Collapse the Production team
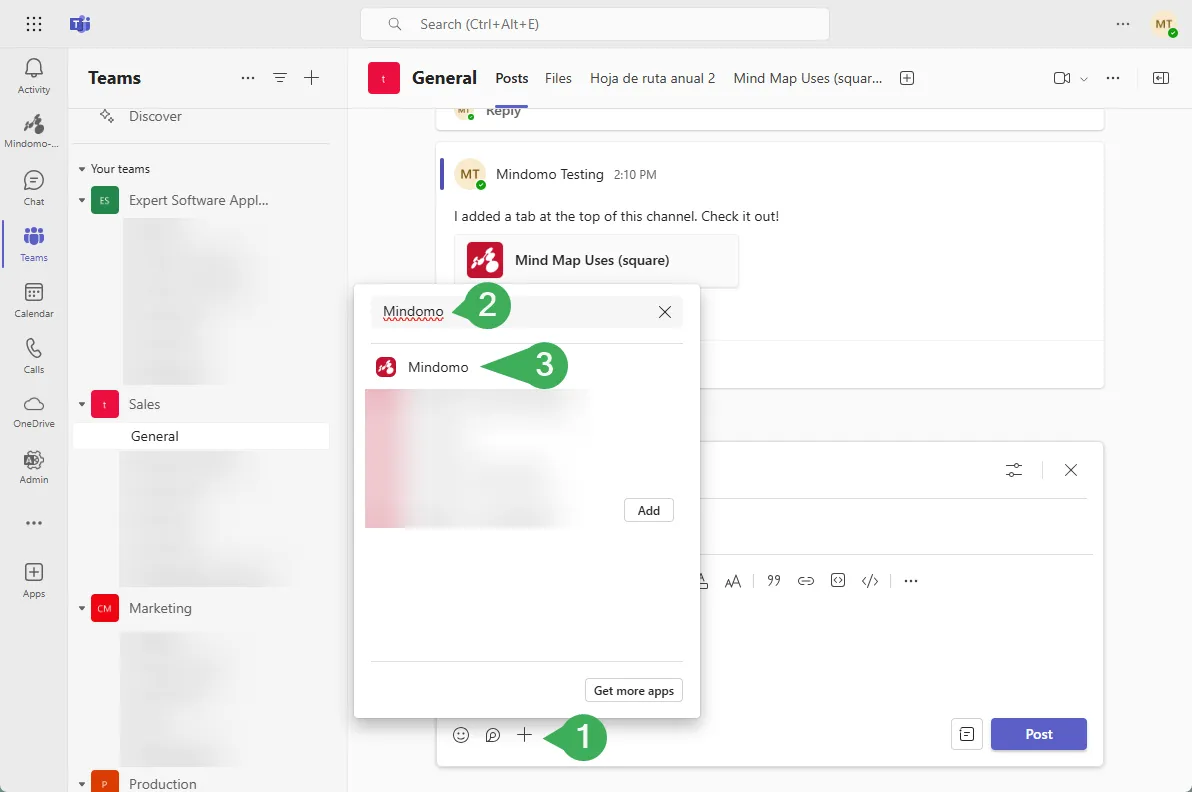Screen dimensions: 1192x792 [82, 784]
